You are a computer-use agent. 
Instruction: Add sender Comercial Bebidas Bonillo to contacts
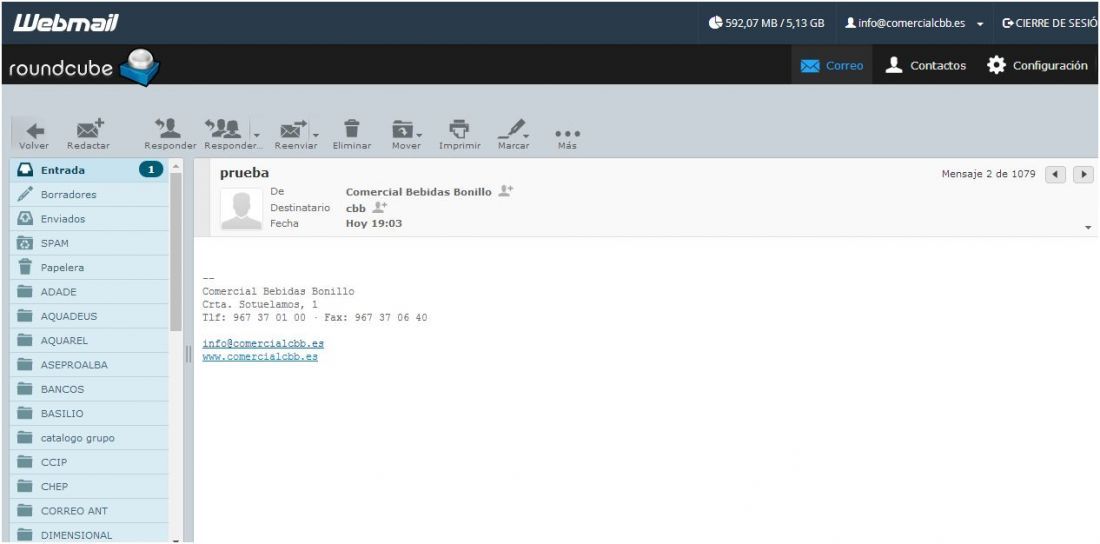click(506, 191)
